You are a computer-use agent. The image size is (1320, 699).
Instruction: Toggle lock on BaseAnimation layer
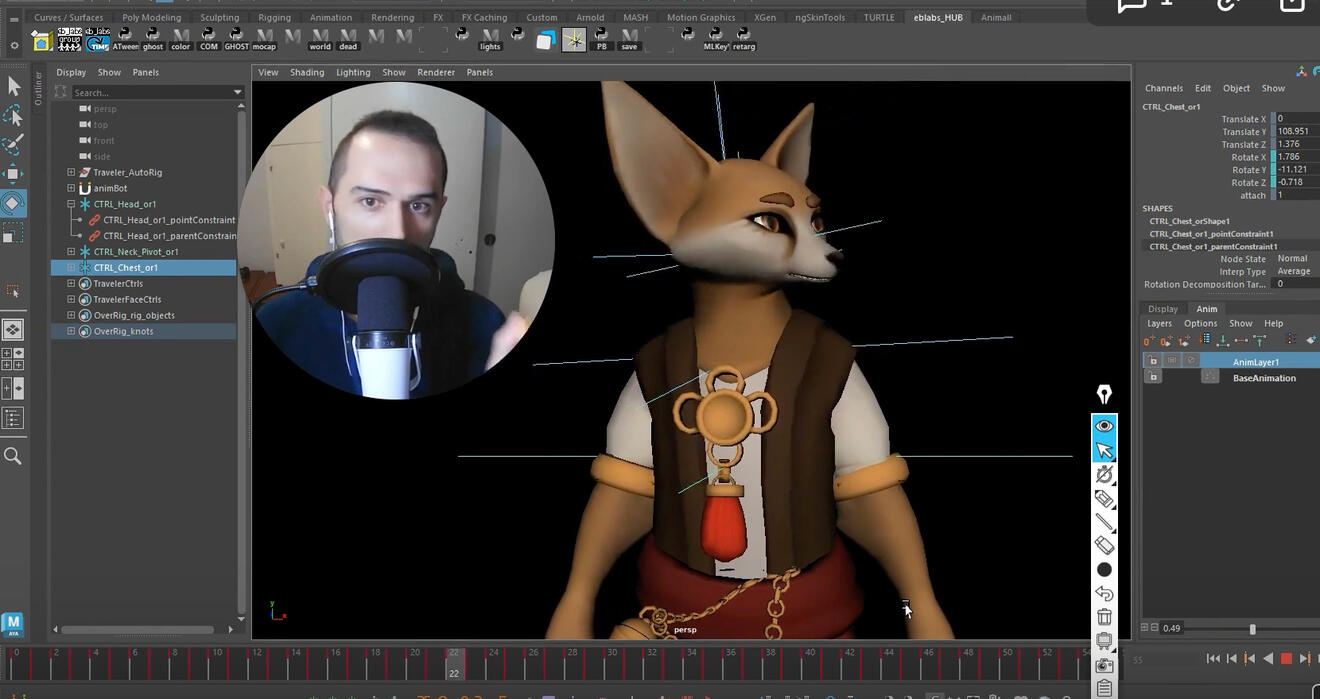click(x=1153, y=378)
